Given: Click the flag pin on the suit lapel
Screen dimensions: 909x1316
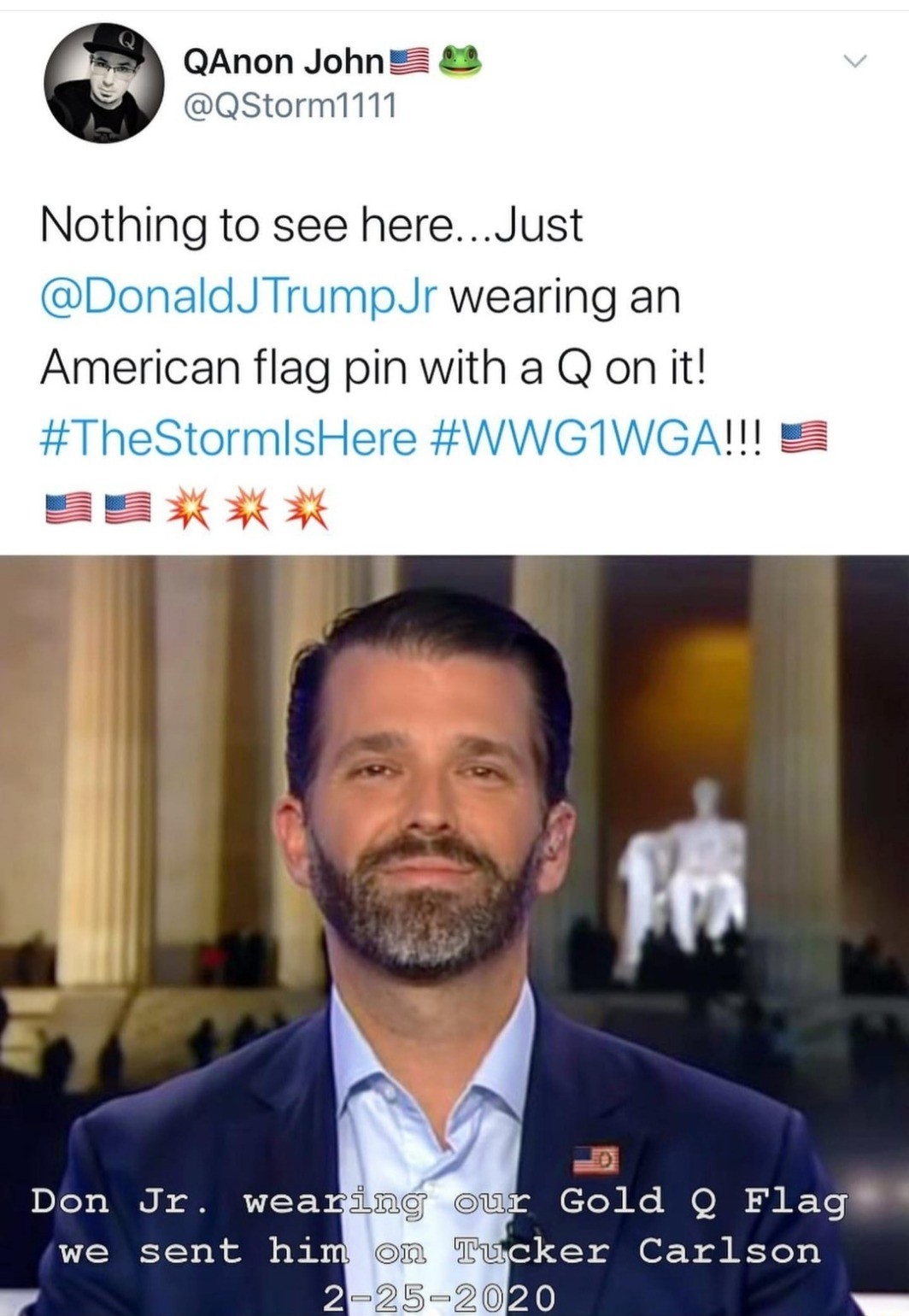Looking at the screenshot, I should tap(595, 1160).
